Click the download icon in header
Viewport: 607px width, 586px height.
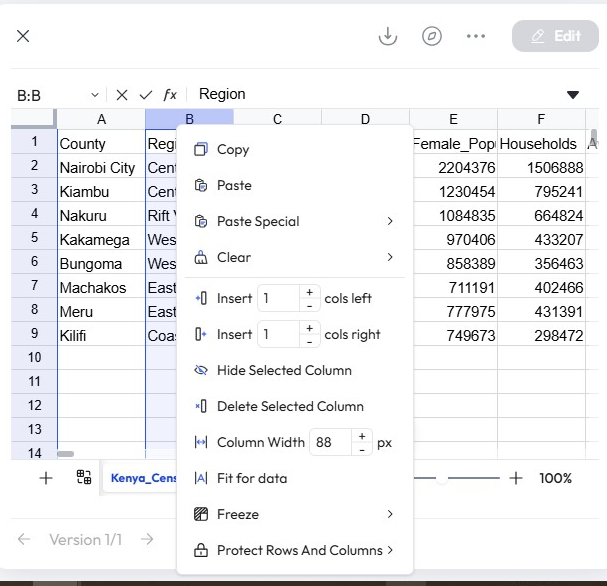[388, 36]
